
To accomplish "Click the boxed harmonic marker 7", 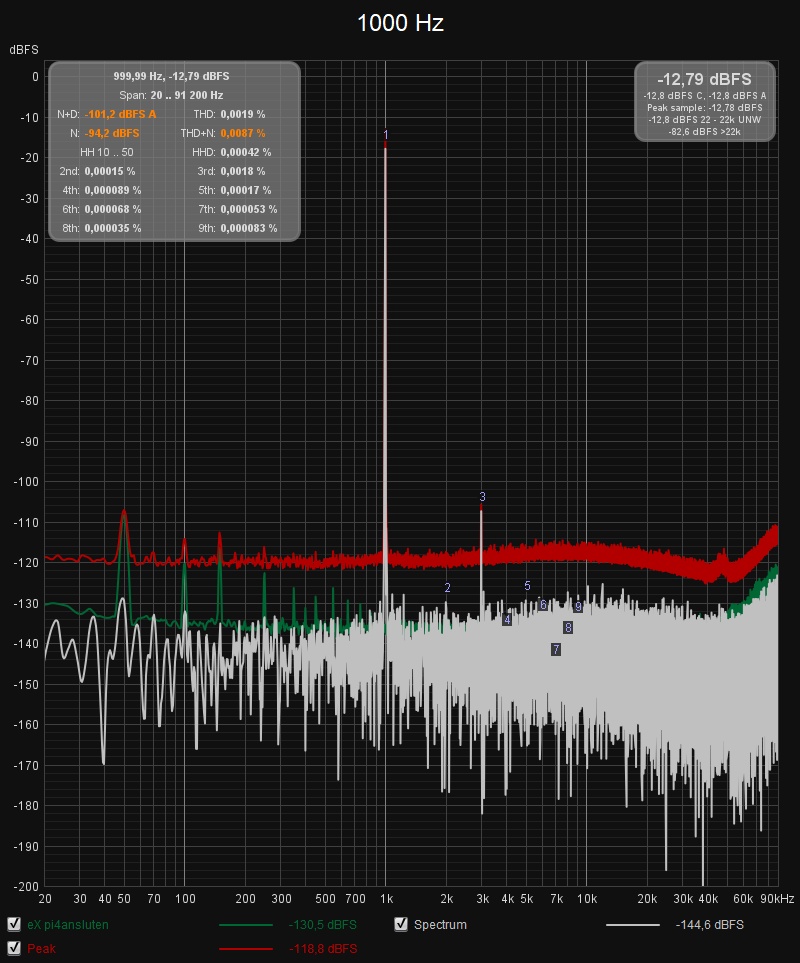I will click(556, 649).
